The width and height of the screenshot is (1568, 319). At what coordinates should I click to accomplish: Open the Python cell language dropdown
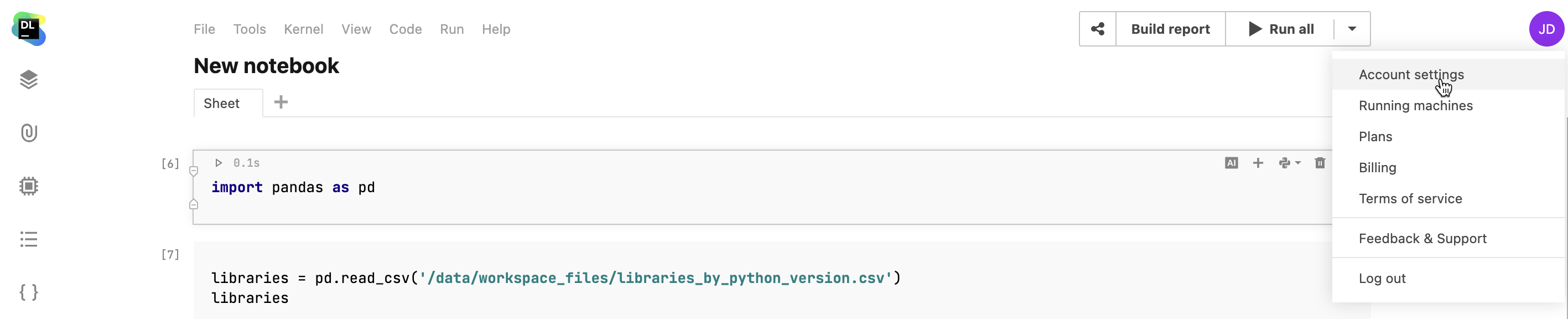[1289, 163]
